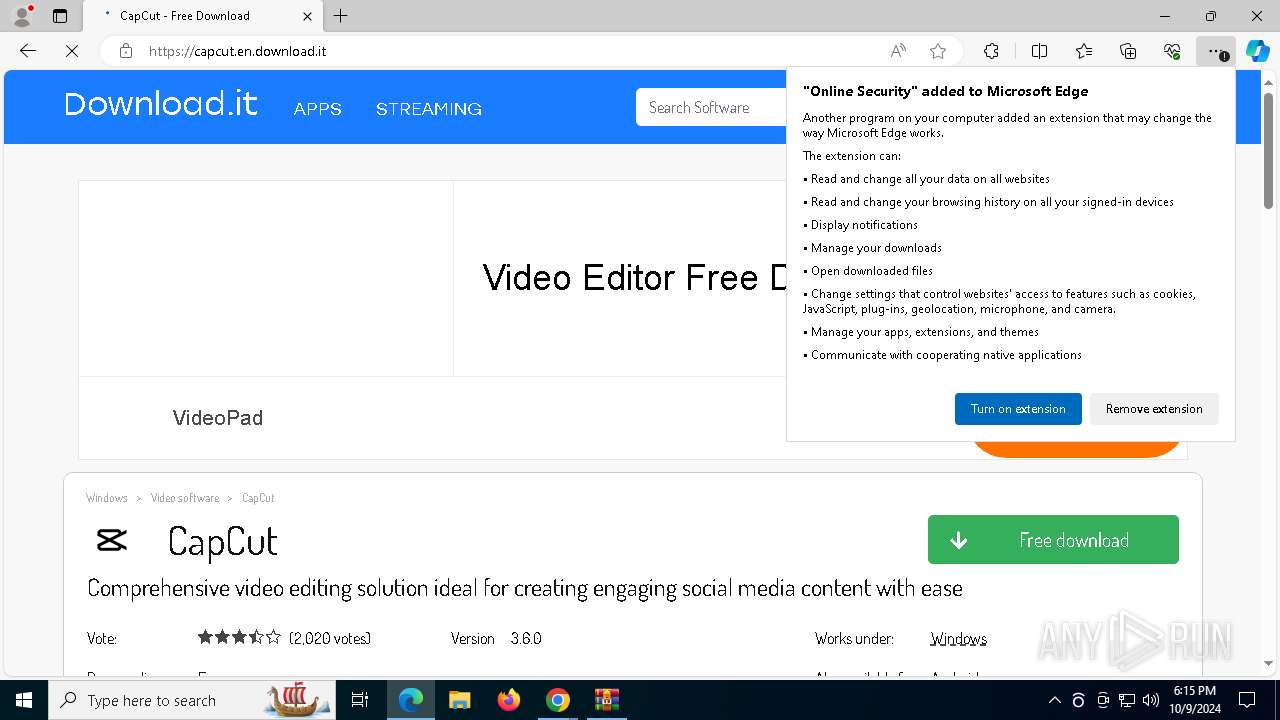Open WinRAR from taskbar
Screen dimensions: 1280x720
point(607,700)
